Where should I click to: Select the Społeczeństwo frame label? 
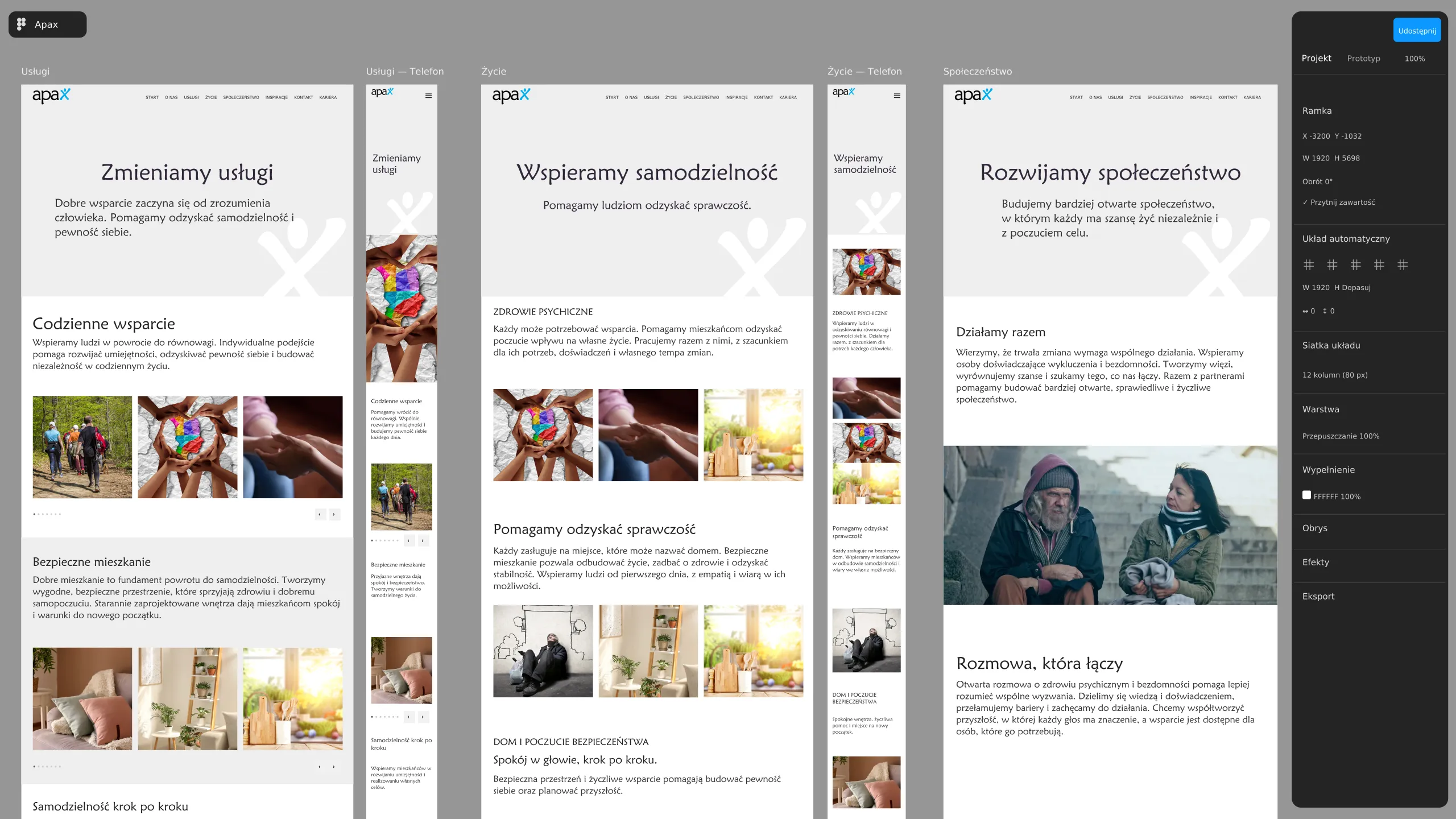click(x=978, y=72)
